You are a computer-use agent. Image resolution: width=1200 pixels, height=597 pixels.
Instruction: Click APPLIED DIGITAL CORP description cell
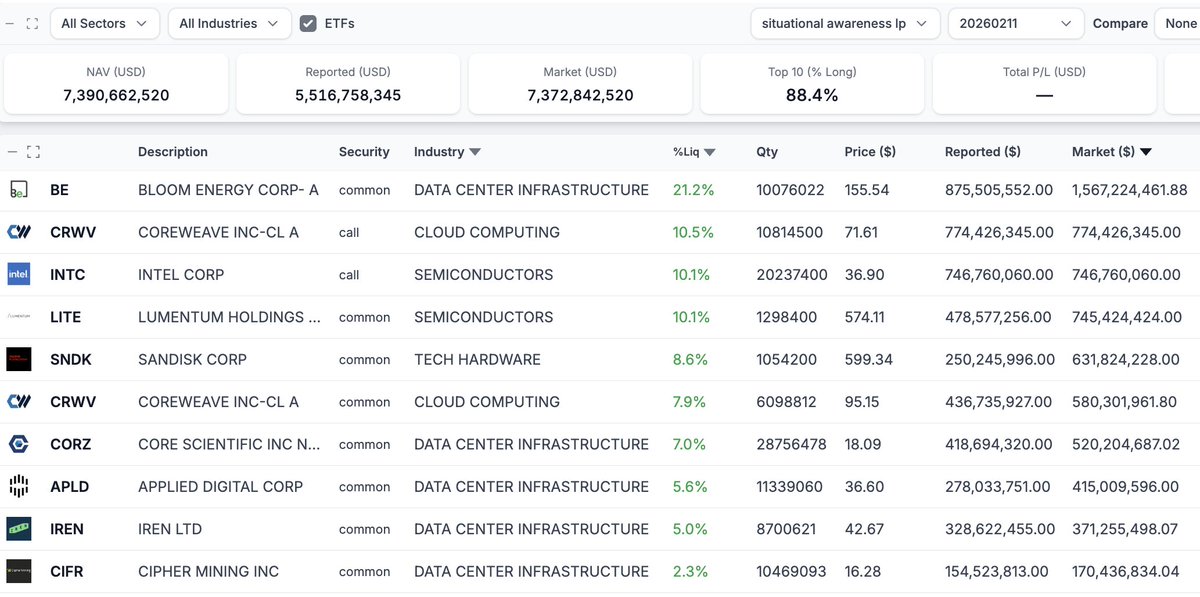[220, 487]
